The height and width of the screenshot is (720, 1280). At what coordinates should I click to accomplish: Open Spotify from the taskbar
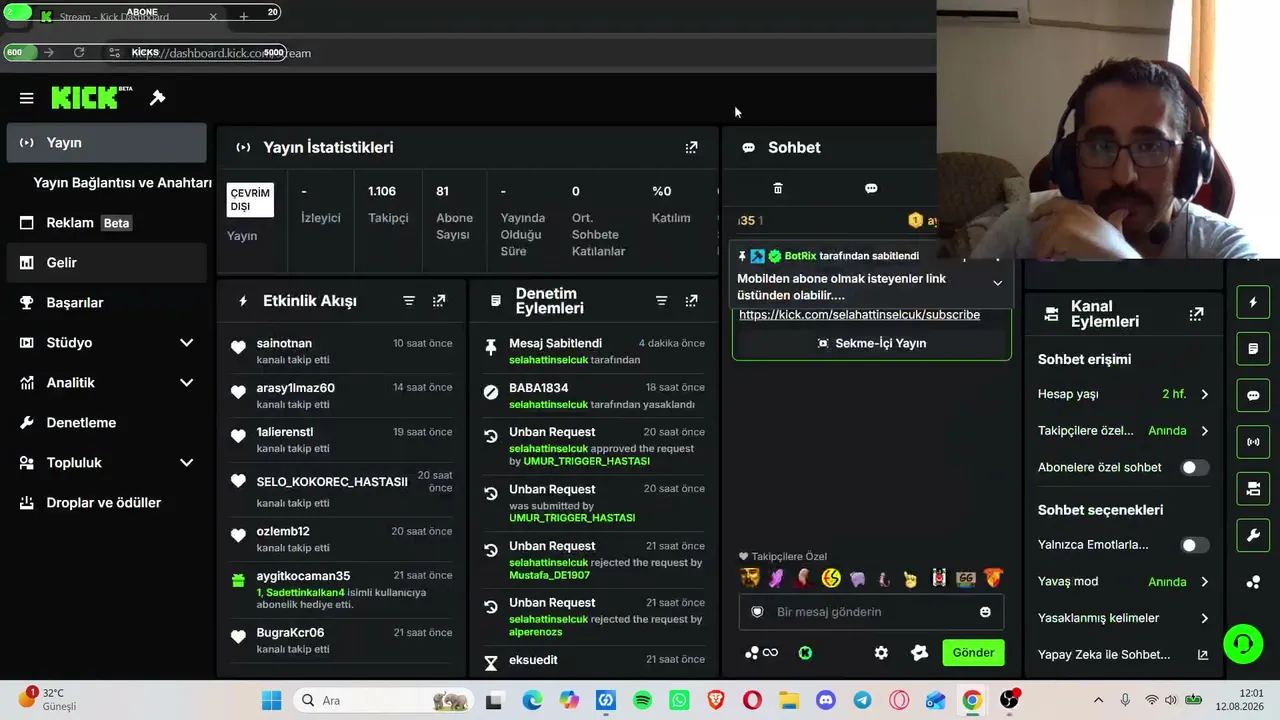tap(643, 701)
